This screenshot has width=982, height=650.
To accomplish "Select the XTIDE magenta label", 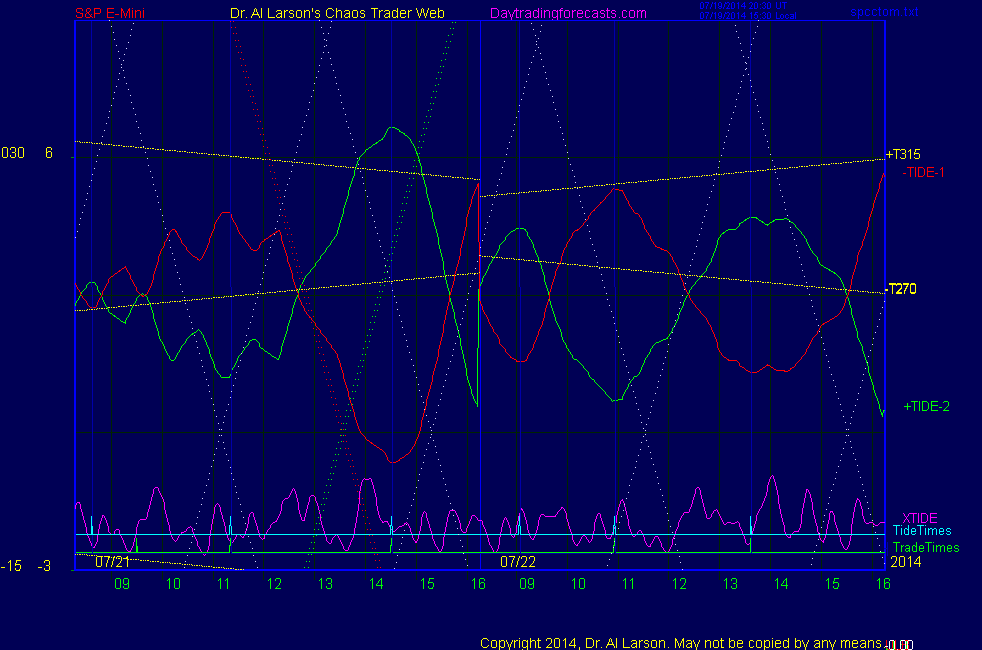I will 919,518.
